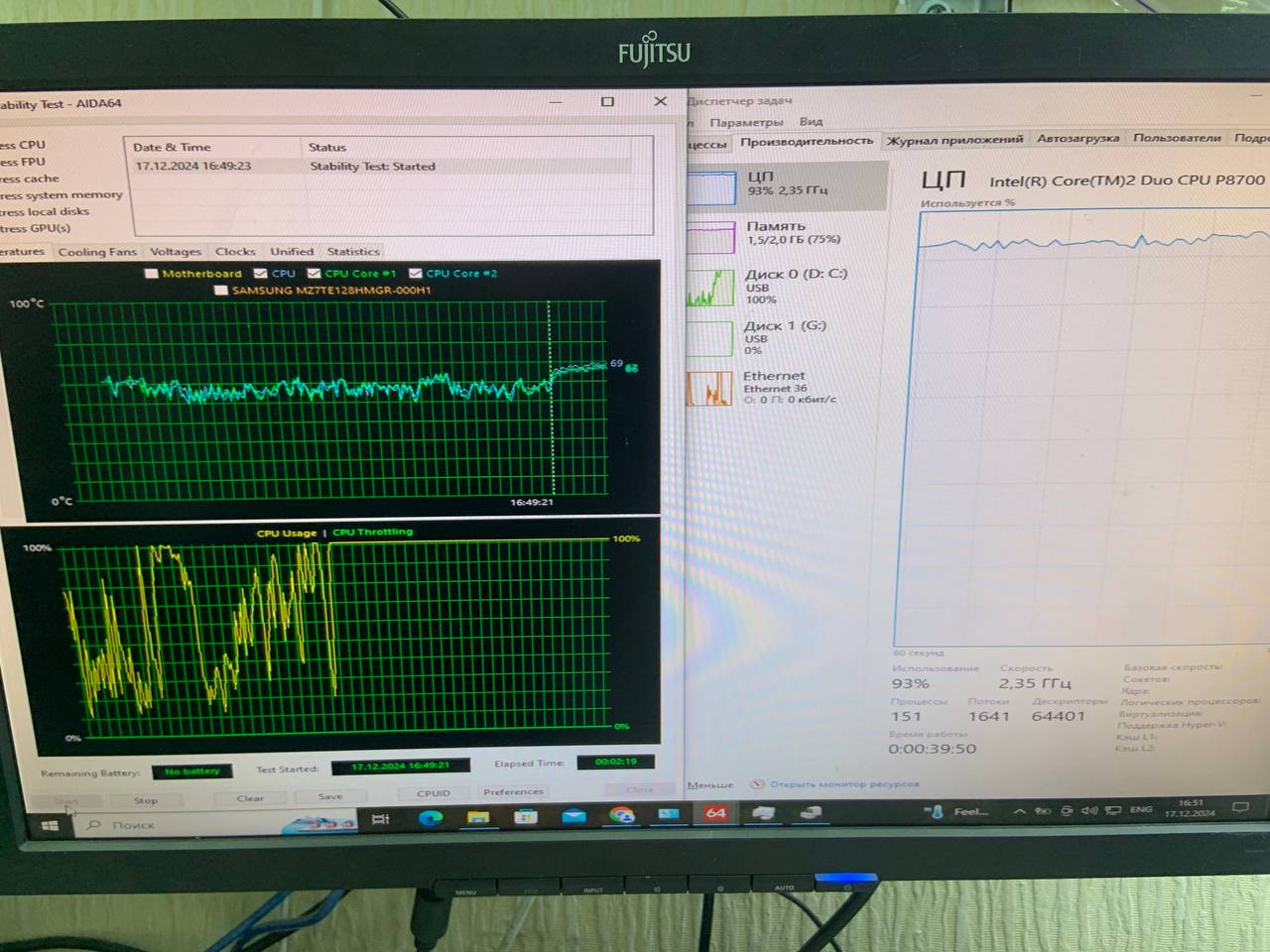Viewport: 1270px width, 952px height.
Task: Toggle the Stress FPU option
Action: pos(22,162)
